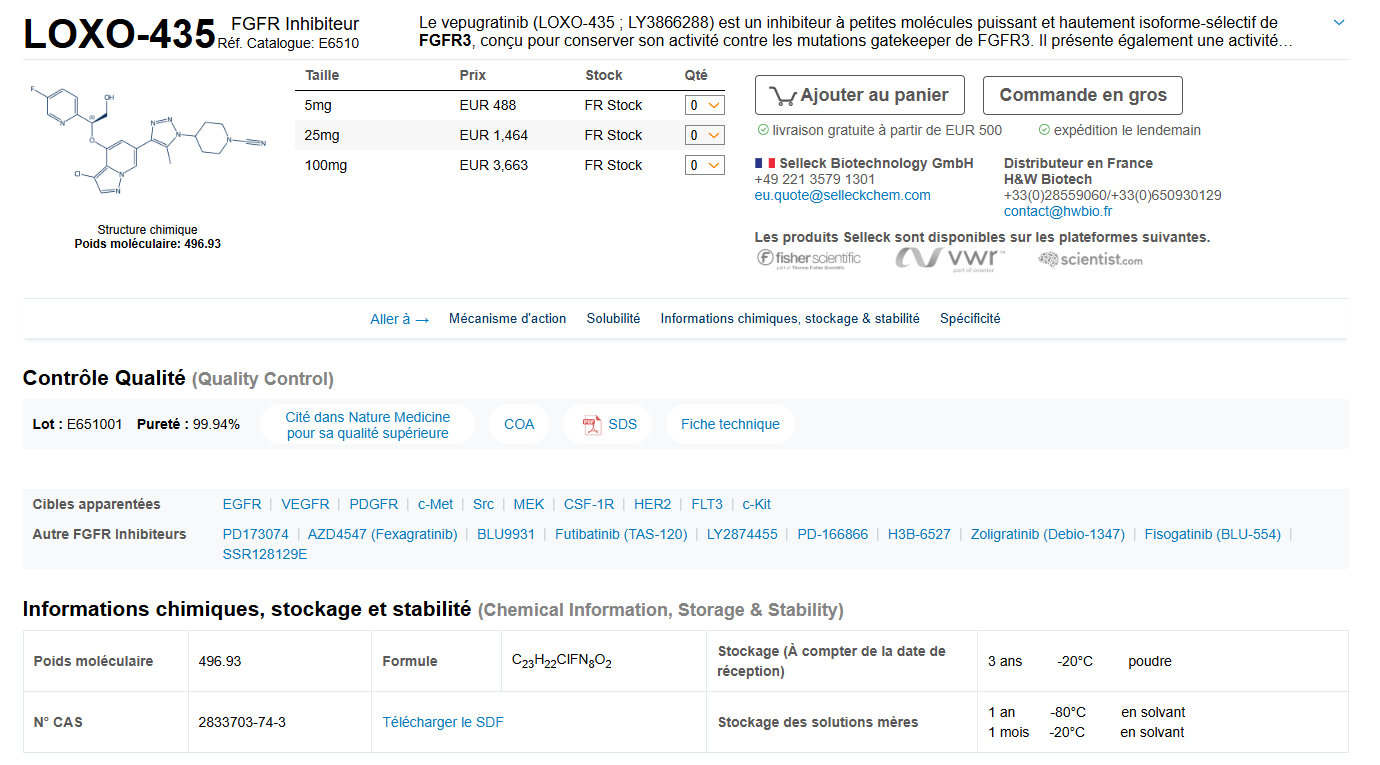This screenshot has height=765, width=1380.
Task: Click Télécharger le SDF link
Action: pyautogui.click(x=443, y=722)
